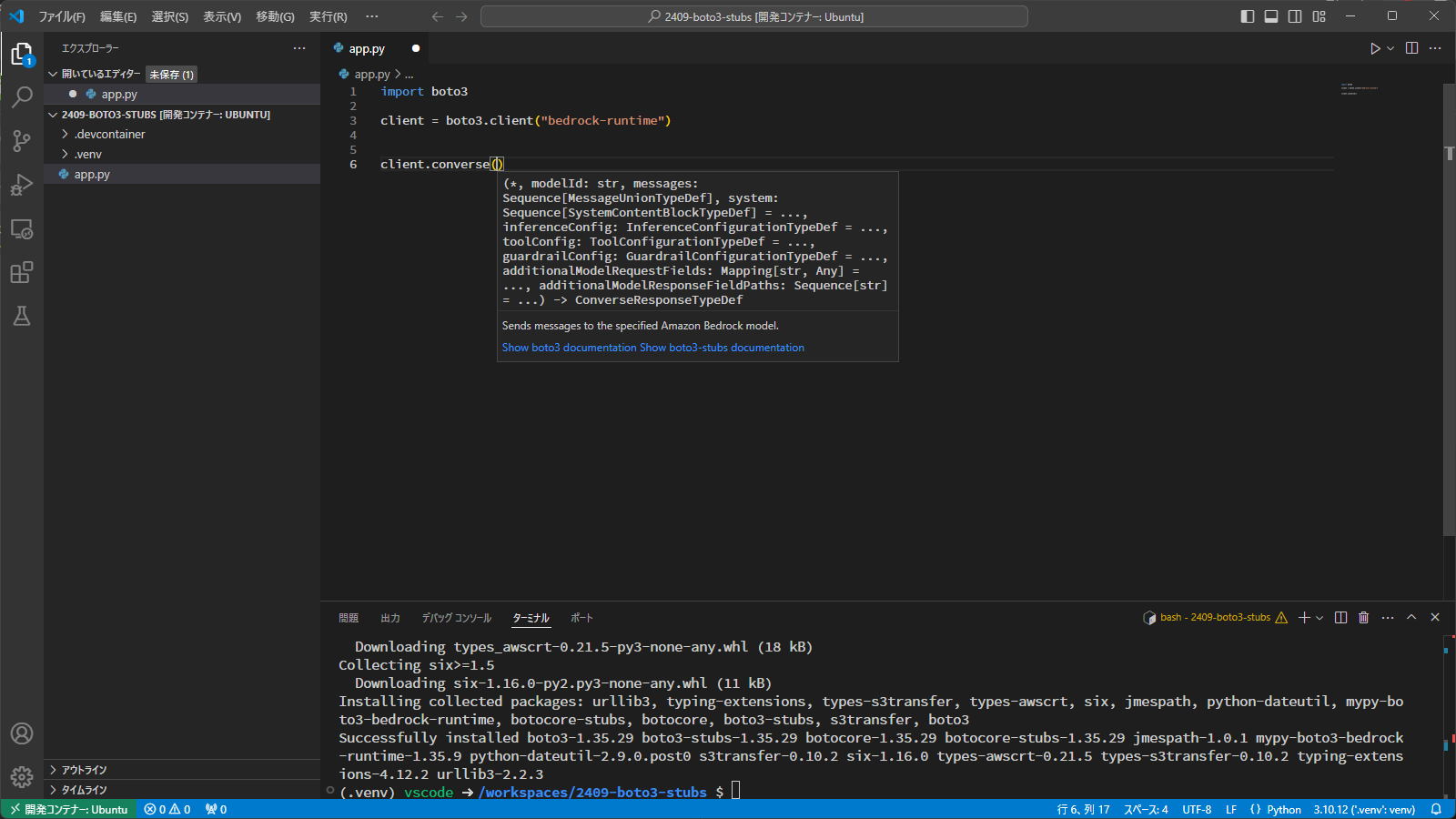This screenshot has width=1456, height=819.
Task: Click Show boto3-stubs documentation link
Action: coord(722,348)
